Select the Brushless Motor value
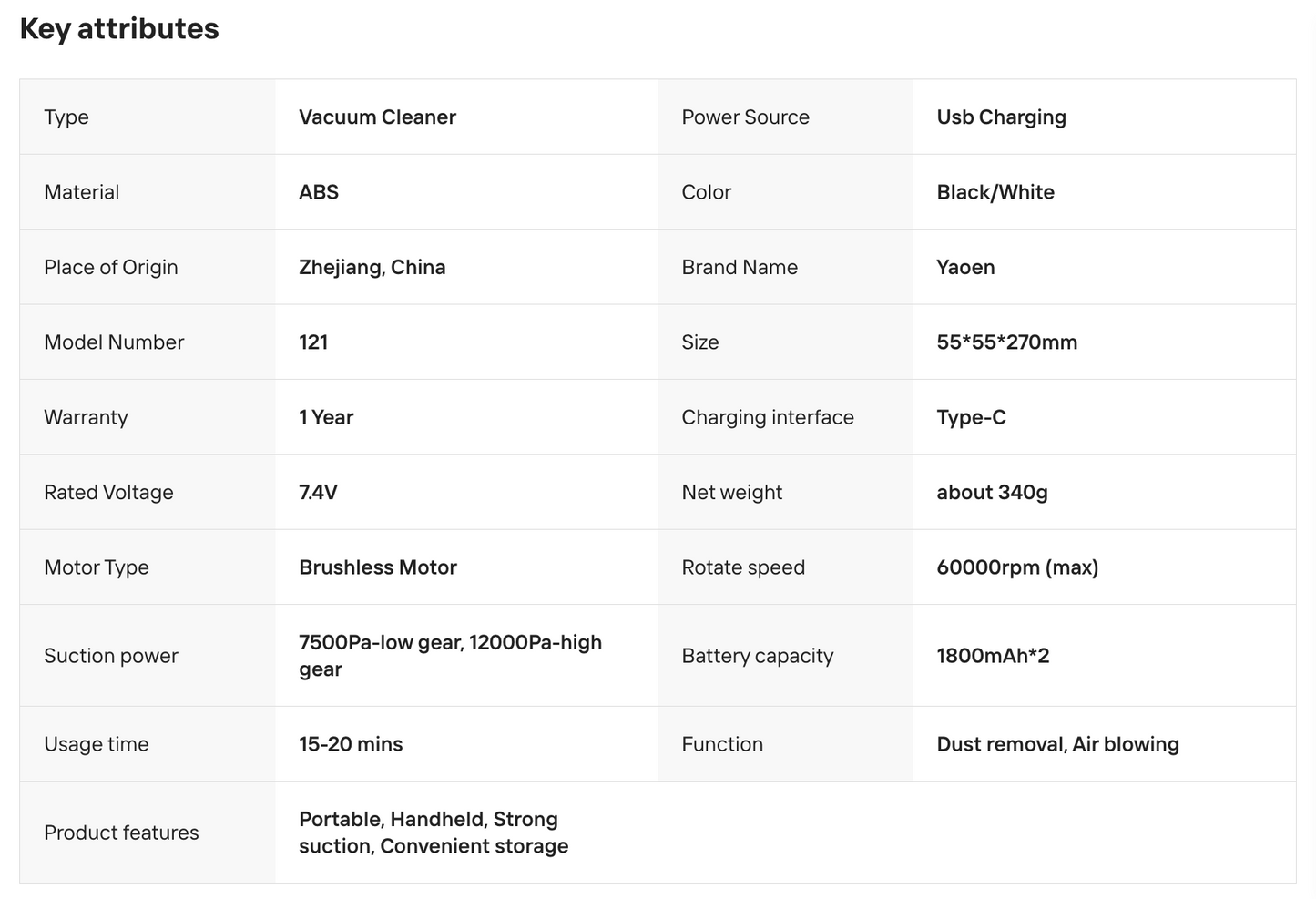This screenshot has height=899, width=1316. (x=378, y=567)
